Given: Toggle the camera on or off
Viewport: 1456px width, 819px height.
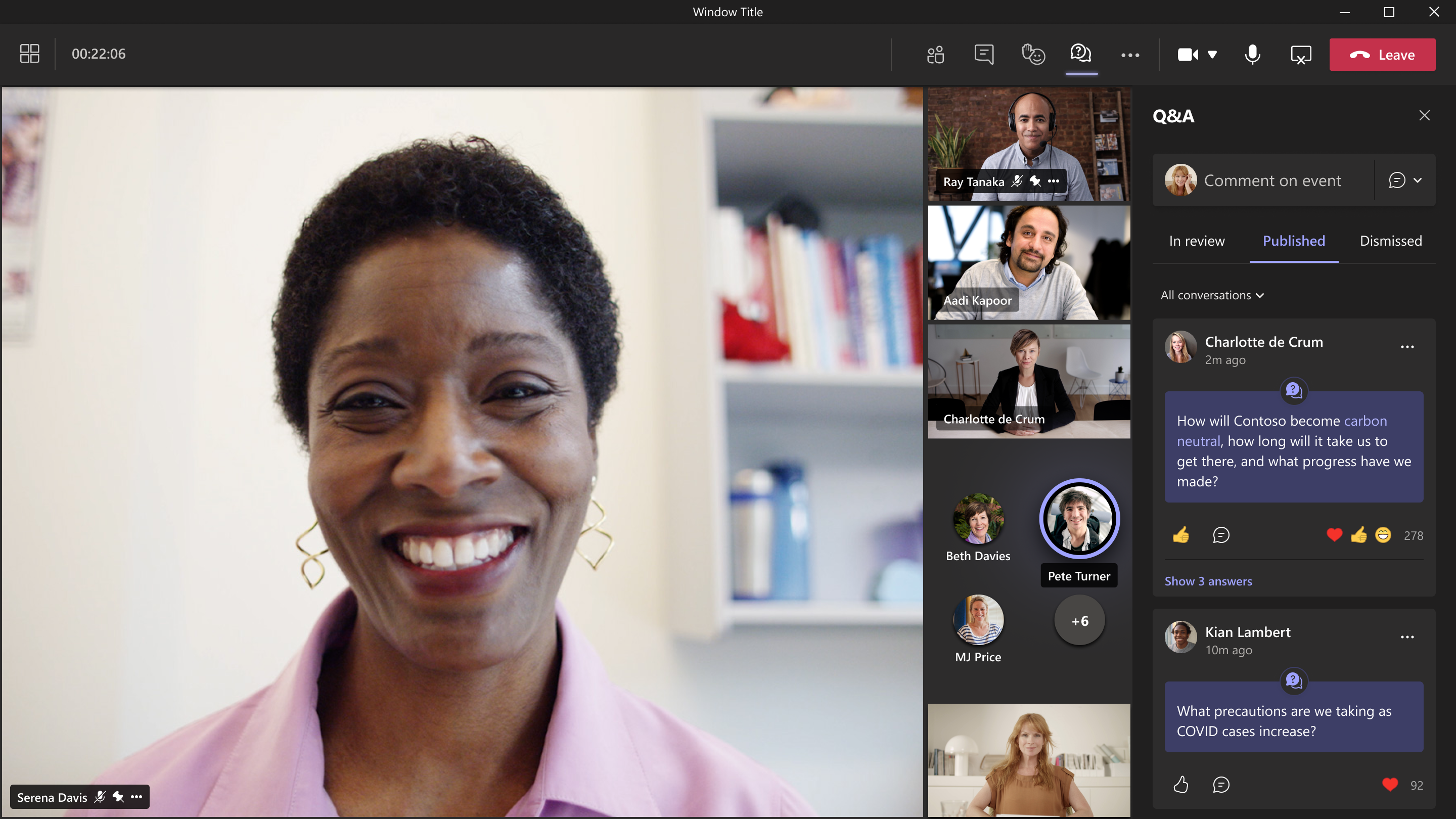Looking at the screenshot, I should 1188,55.
